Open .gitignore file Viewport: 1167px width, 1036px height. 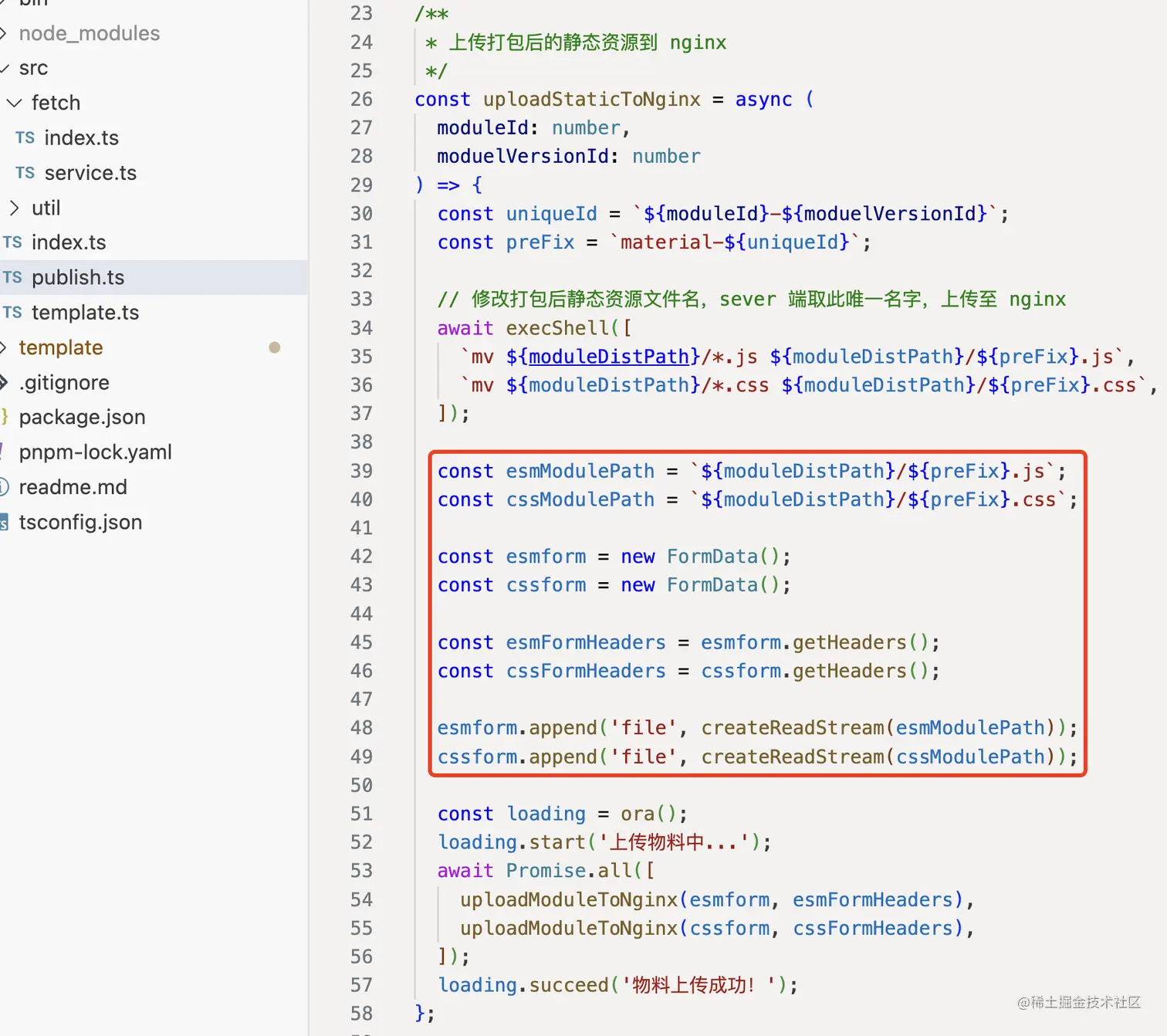(x=64, y=382)
